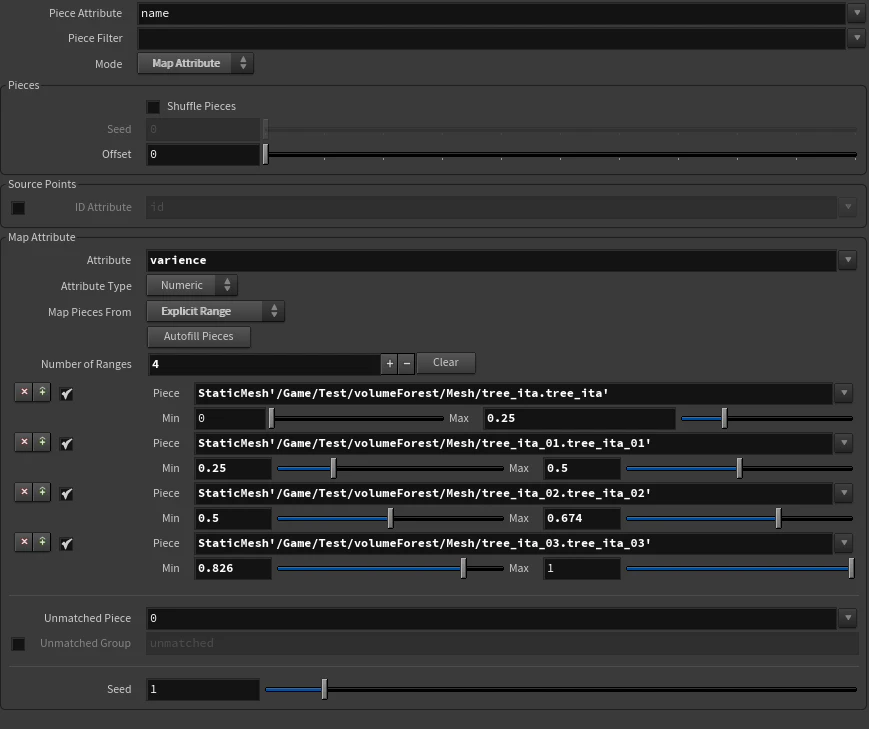The width and height of the screenshot is (869, 729).
Task: Remove the tree_ita_01 piece range row
Action: [x=24, y=442]
